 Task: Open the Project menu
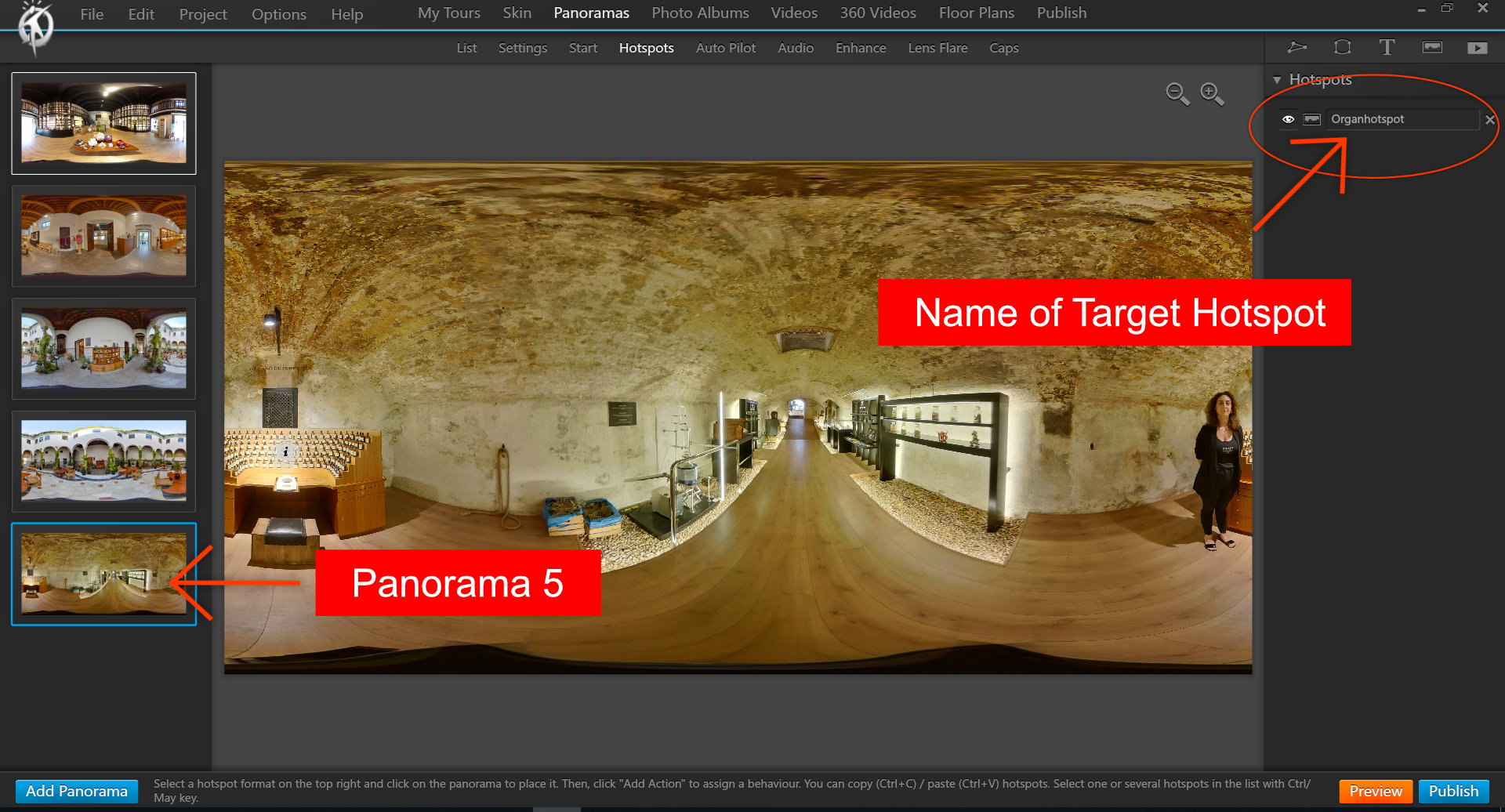(x=203, y=14)
